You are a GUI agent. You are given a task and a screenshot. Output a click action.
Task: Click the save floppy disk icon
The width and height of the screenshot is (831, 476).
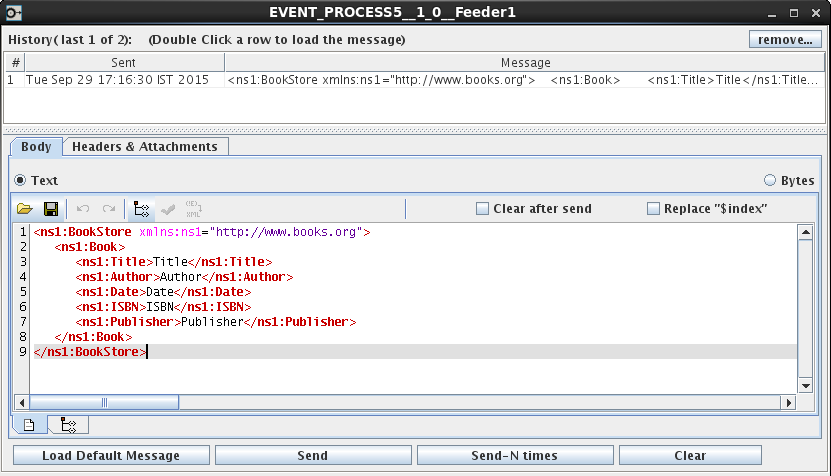(x=50, y=209)
